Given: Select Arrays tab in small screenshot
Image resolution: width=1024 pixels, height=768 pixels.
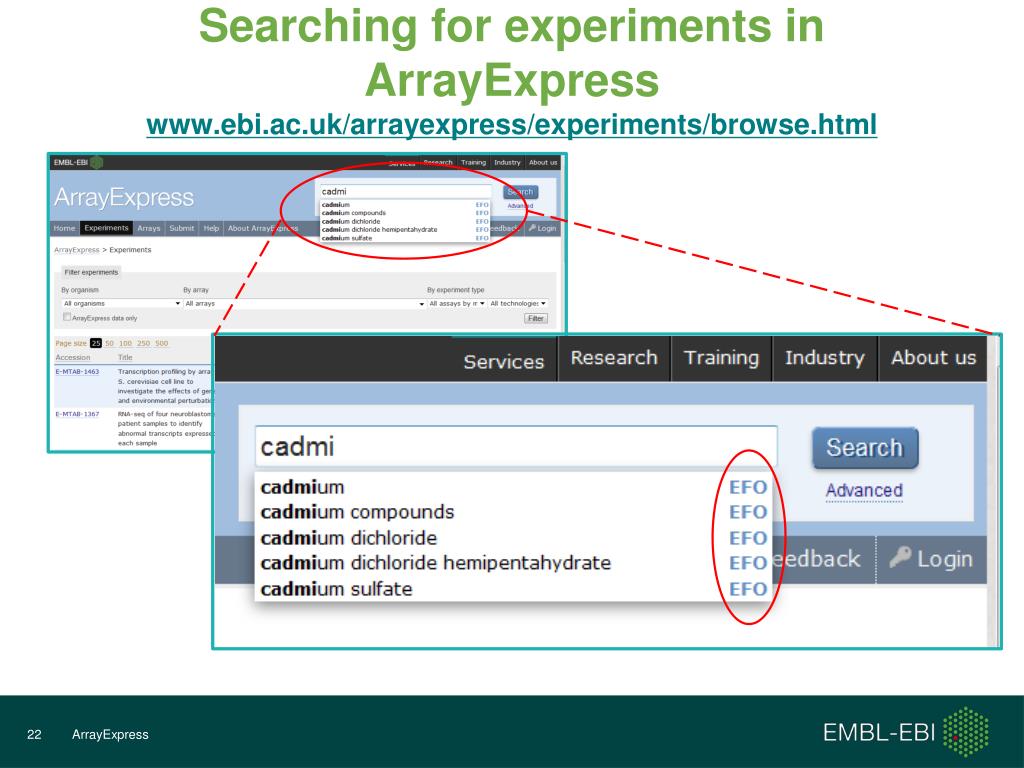Looking at the screenshot, I should tap(149, 228).
